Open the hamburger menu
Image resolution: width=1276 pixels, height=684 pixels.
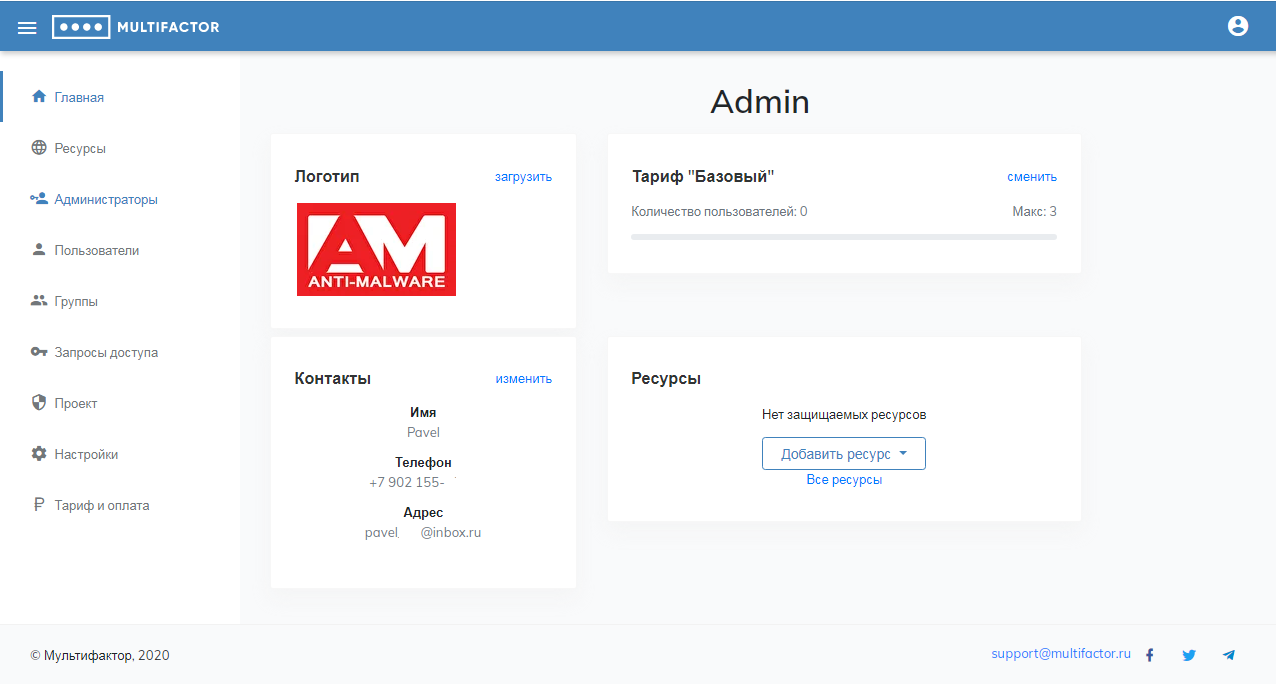(x=27, y=27)
